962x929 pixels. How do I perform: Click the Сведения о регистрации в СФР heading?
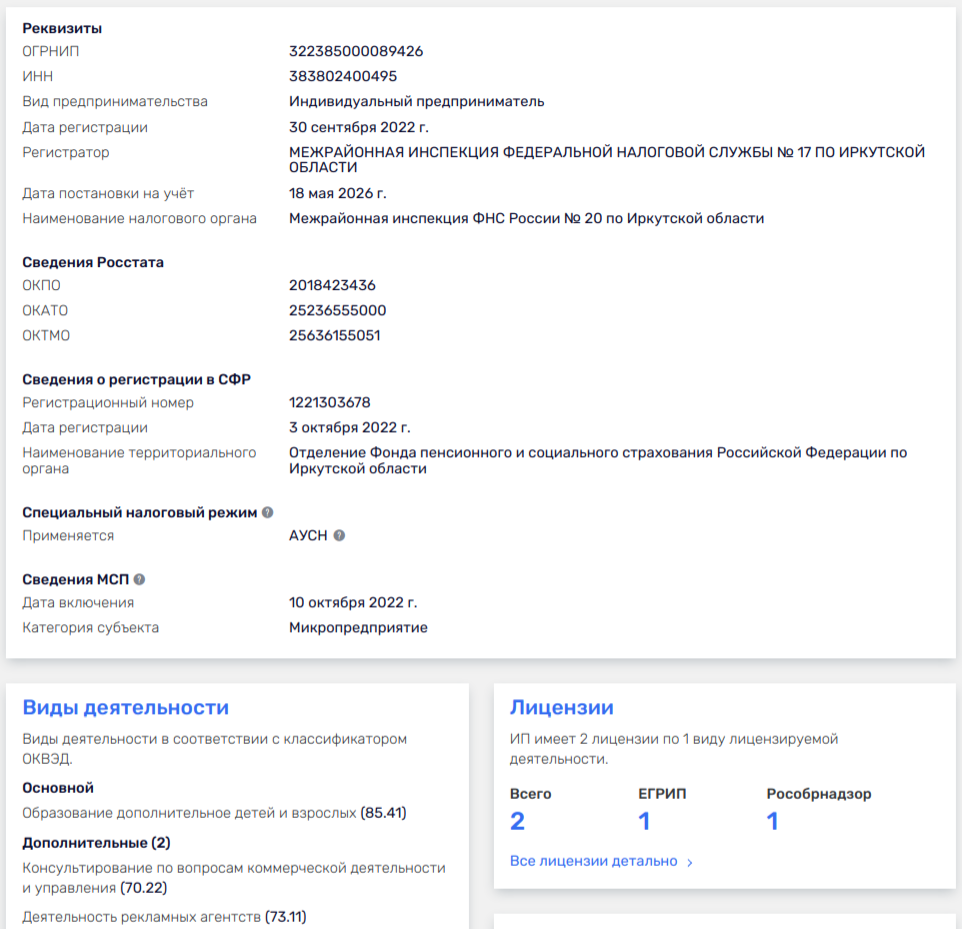coord(137,380)
